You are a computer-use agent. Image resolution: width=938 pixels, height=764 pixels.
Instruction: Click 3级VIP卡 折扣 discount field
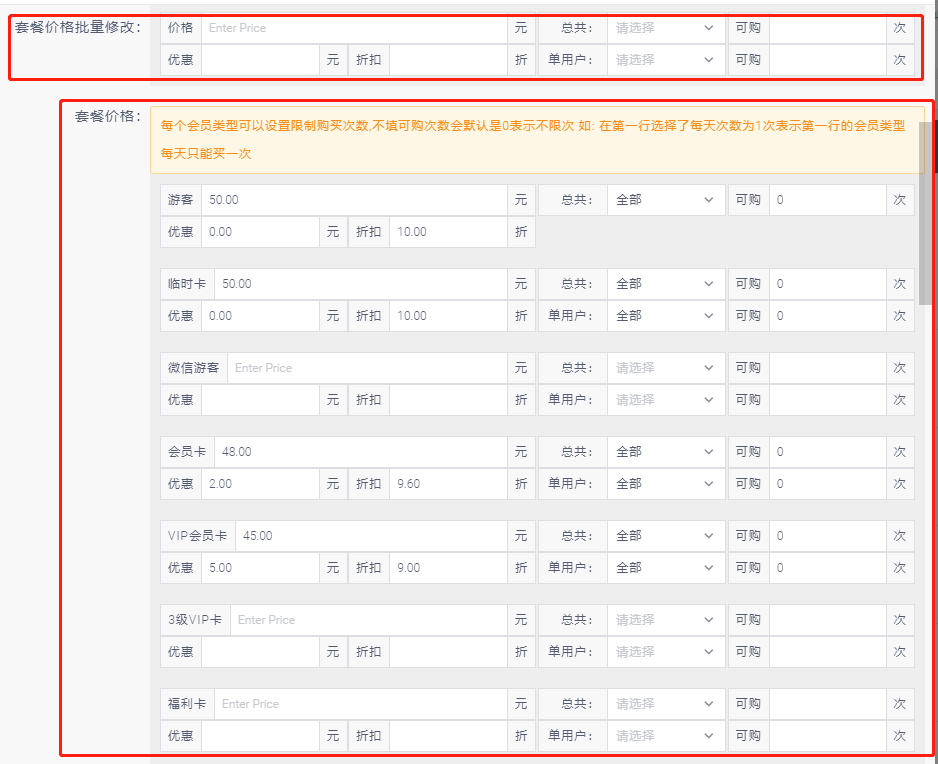tap(448, 652)
